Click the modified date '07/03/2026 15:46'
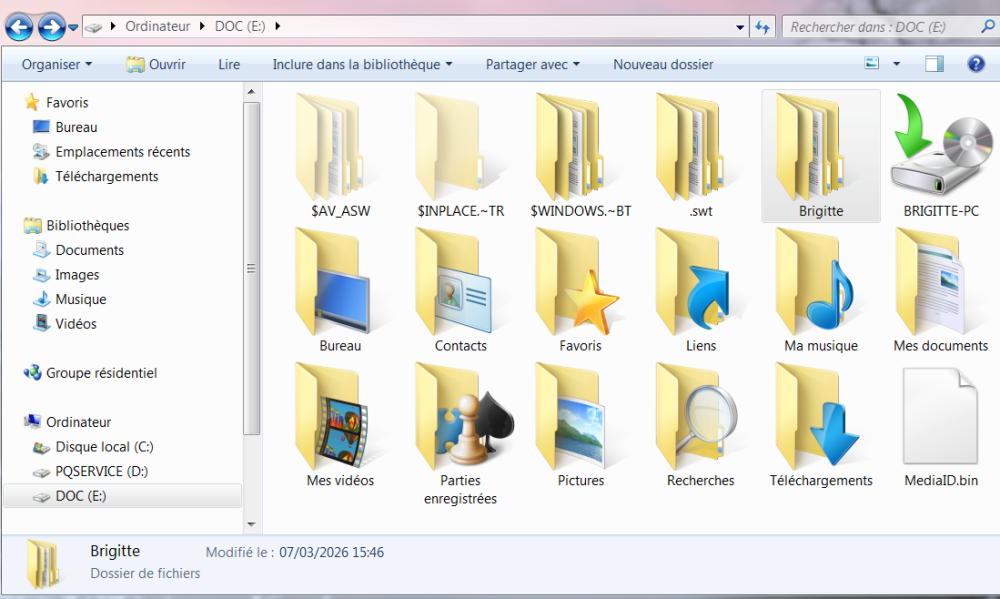Image resolution: width=1000 pixels, height=599 pixels. [x=332, y=552]
